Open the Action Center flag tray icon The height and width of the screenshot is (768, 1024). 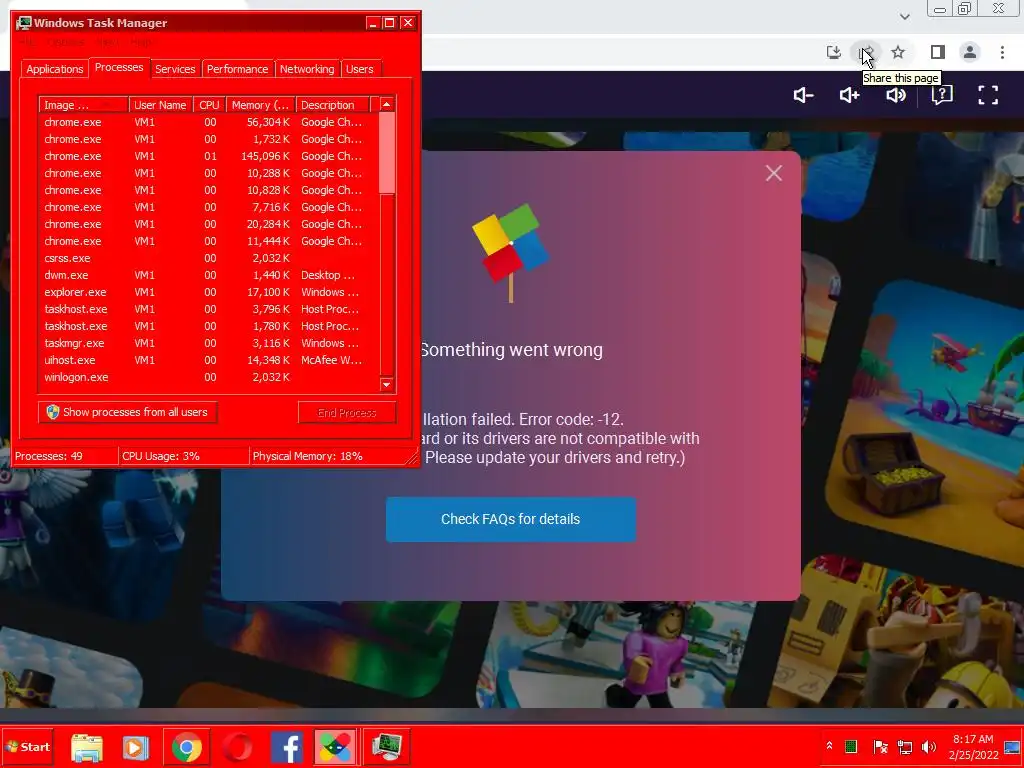880,746
